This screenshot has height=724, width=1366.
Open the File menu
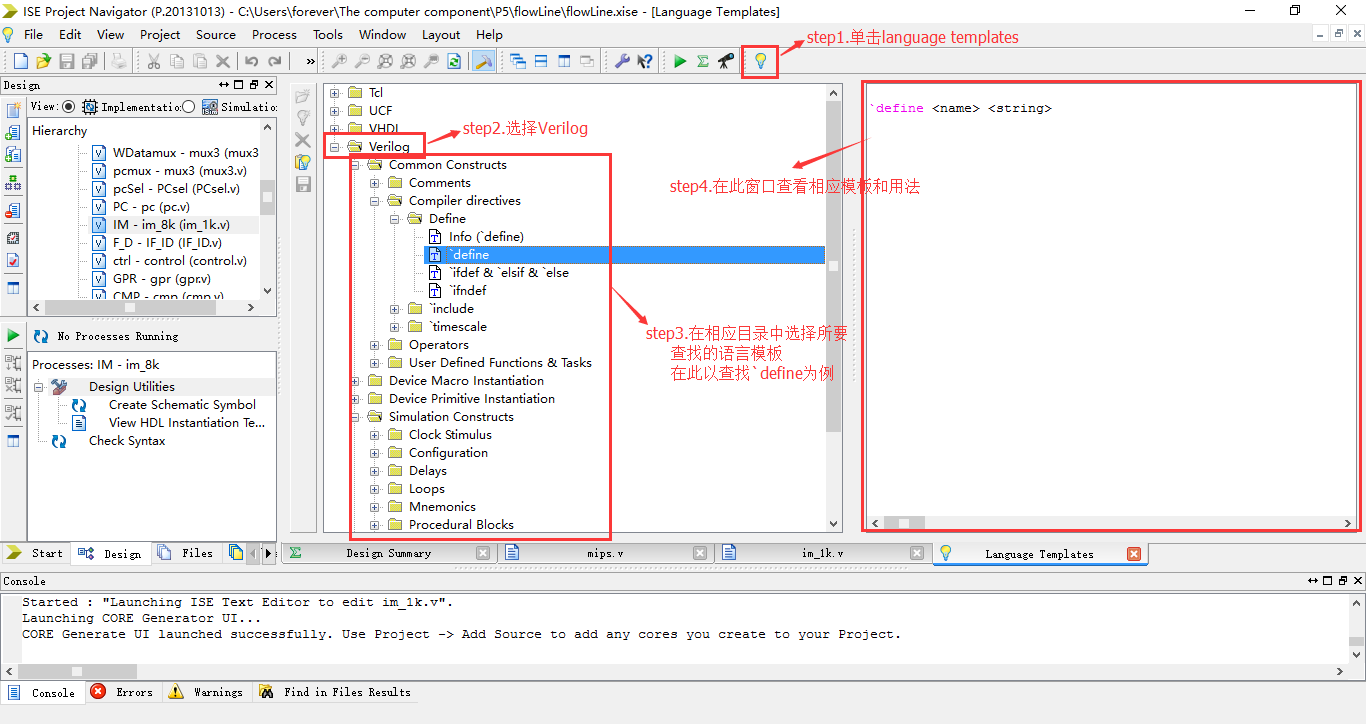33,34
